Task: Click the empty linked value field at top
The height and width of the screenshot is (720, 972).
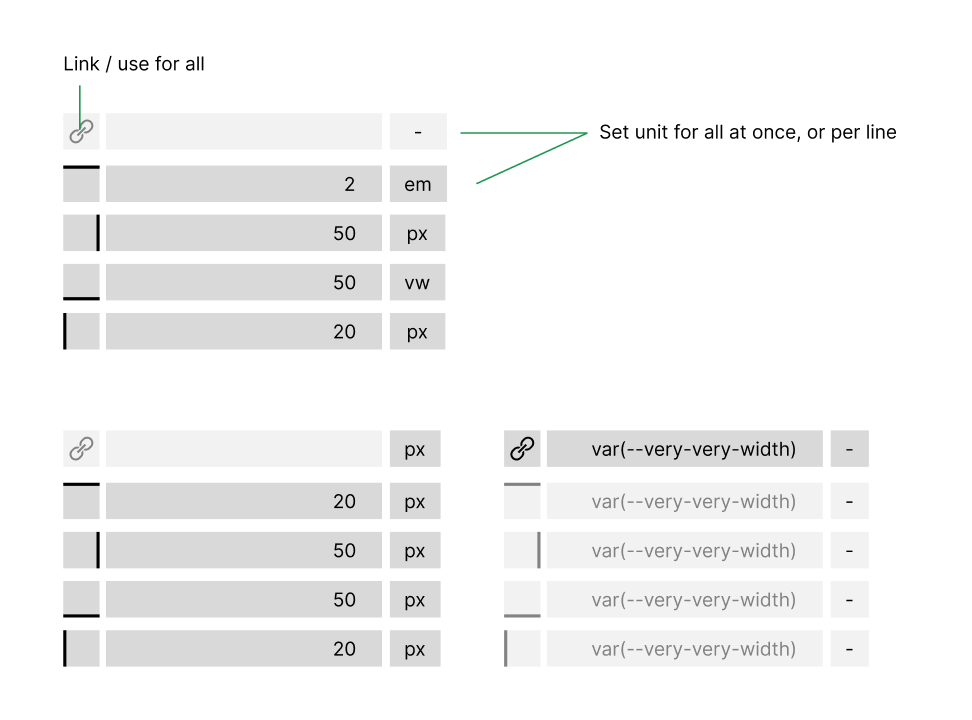Action: pos(244,131)
